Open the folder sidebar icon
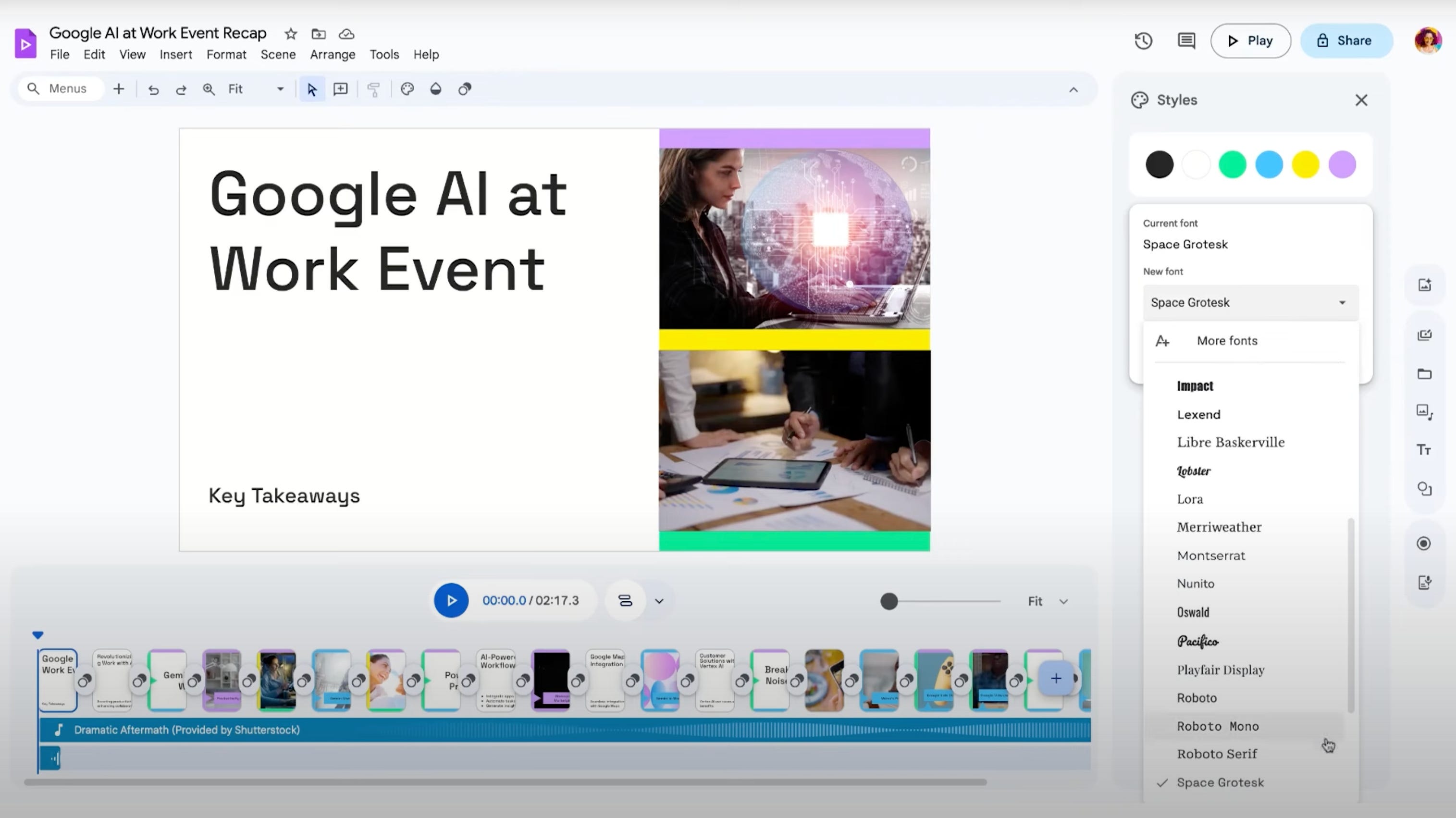Viewport: 1456px width, 818px height. click(1424, 374)
